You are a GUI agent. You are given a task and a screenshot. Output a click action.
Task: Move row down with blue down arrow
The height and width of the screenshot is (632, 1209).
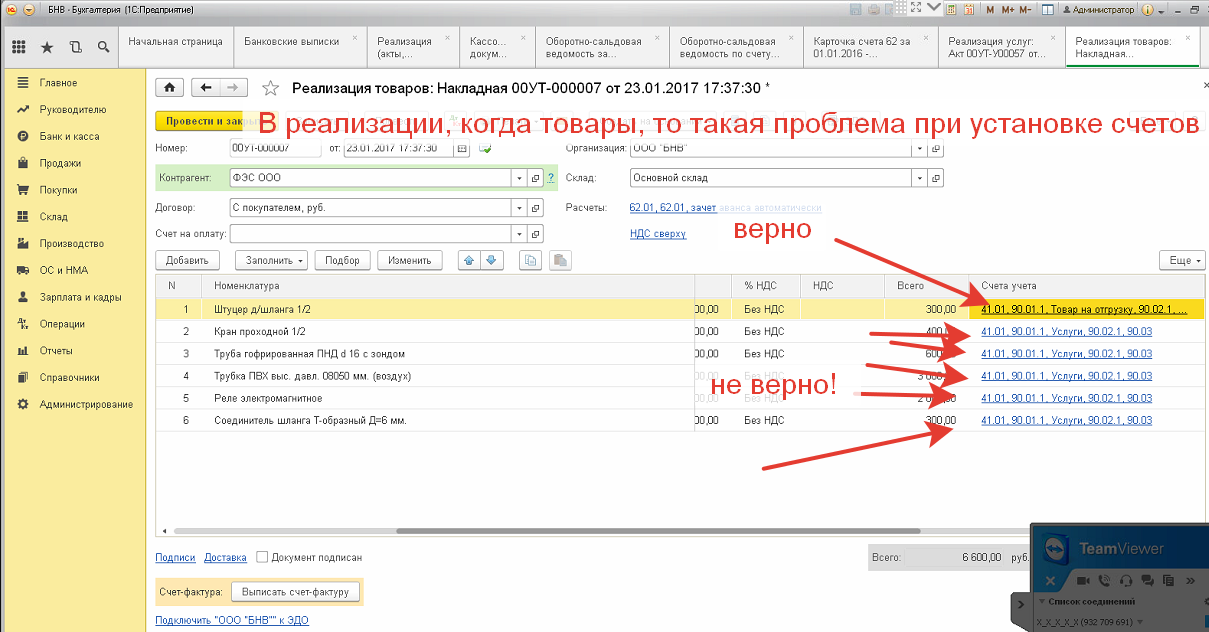[490, 260]
